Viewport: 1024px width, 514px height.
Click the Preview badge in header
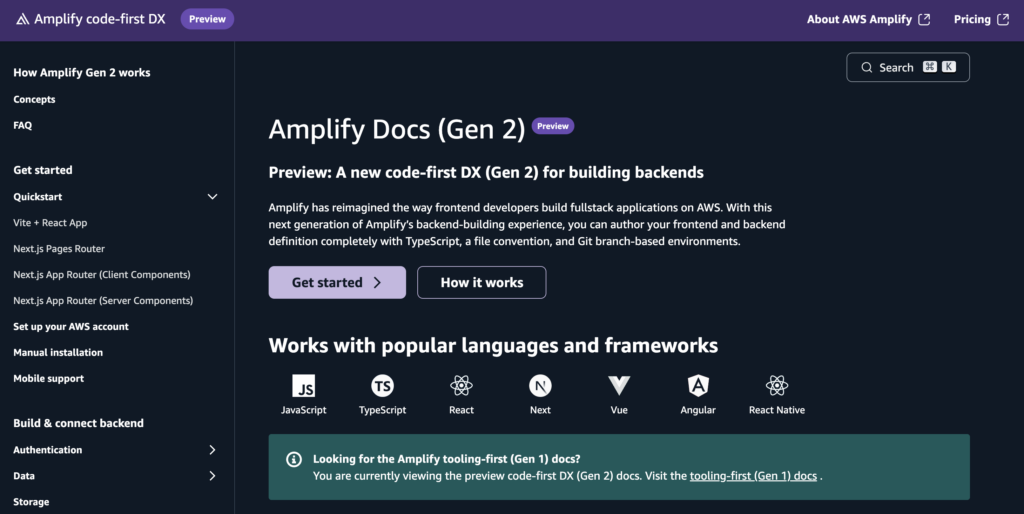(x=207, y=19)
